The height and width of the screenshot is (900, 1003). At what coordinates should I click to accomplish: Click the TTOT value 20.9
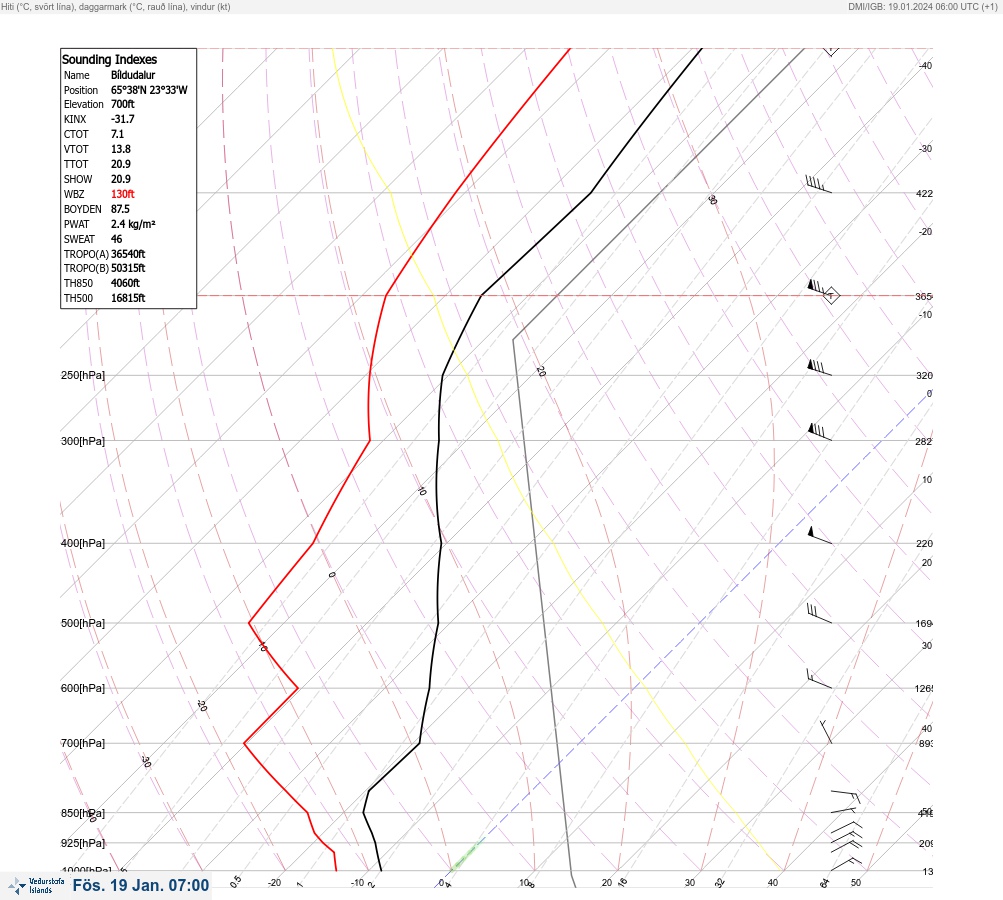(120, 164)
